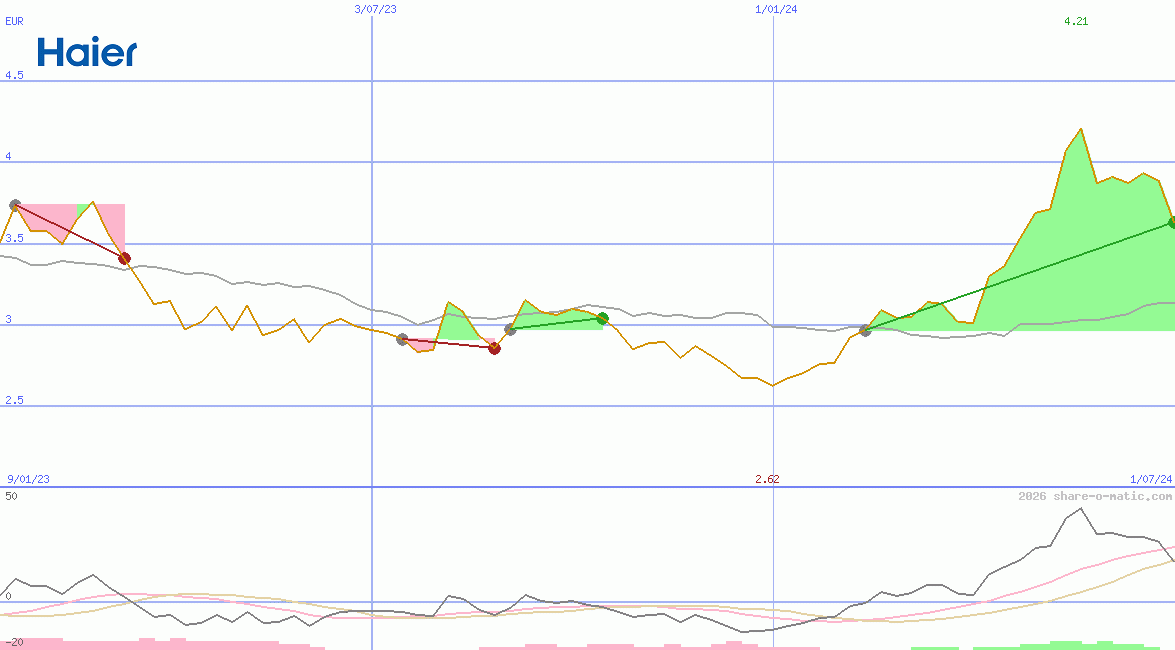Click the 2.5 price axis label
Screen dimensions: 1175x650
[14, 400]
